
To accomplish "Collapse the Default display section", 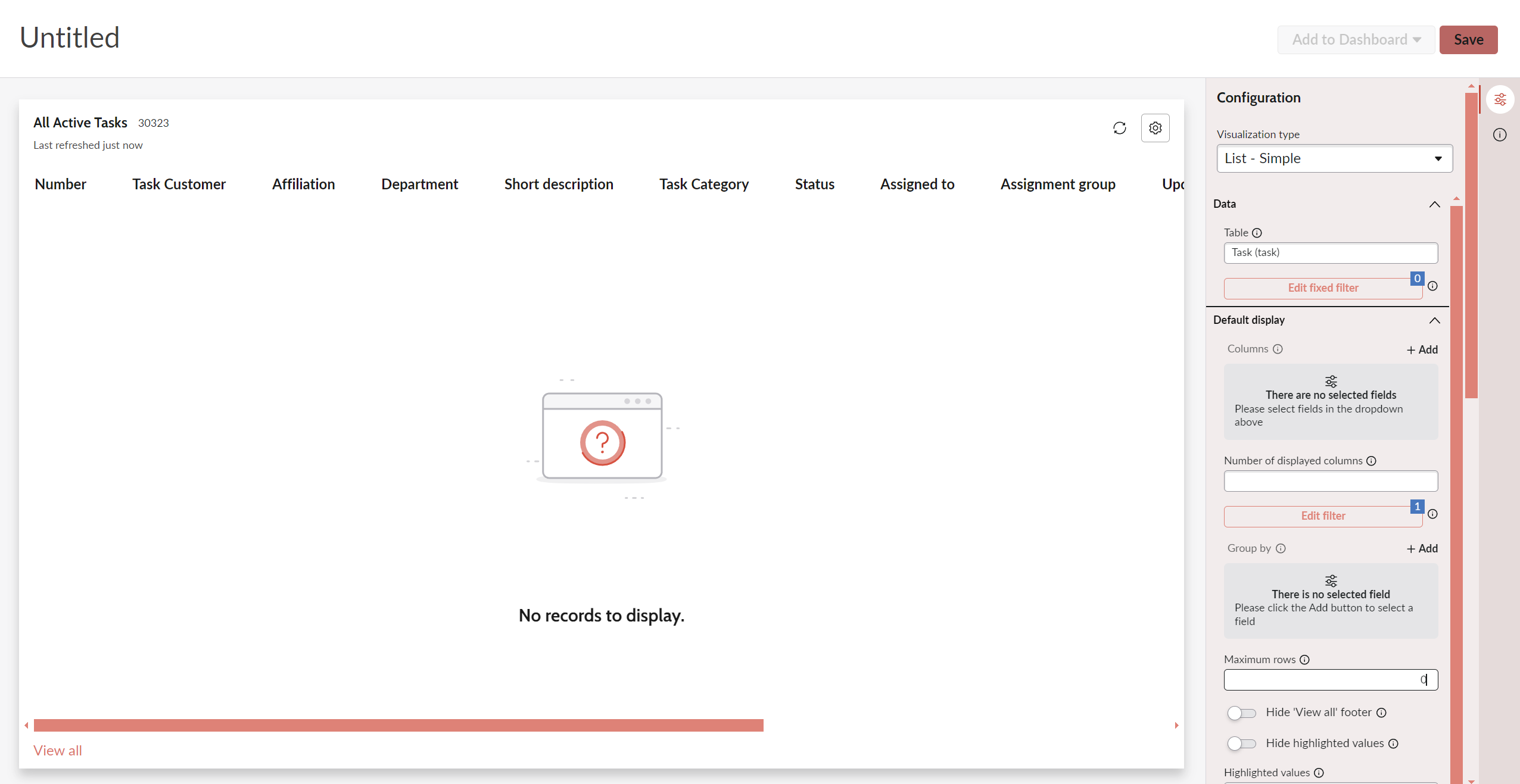I will tap(1435, 321).
